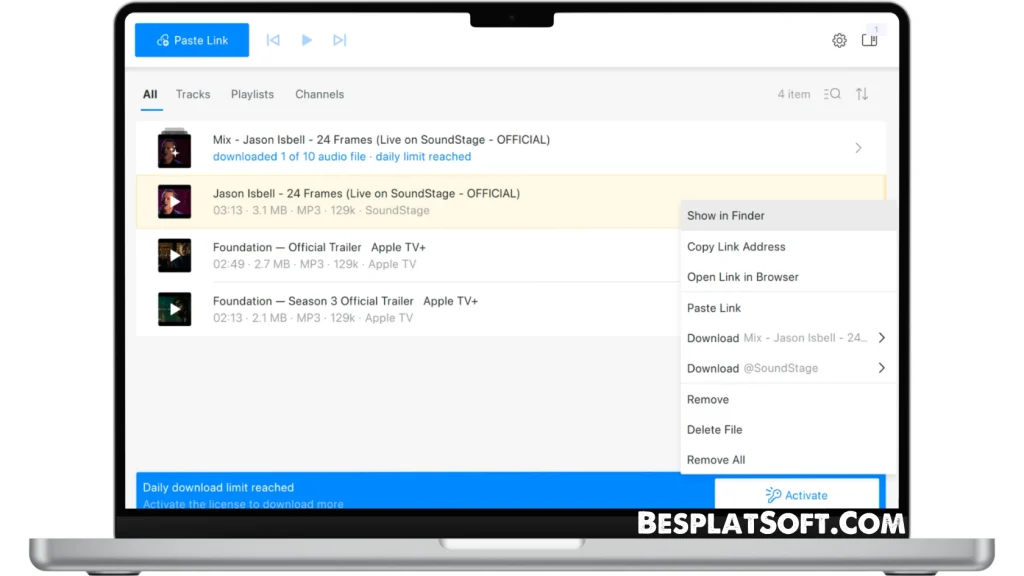Expand Download Mix submenu arrow
Viewport: 1024px width, 576px height.
point(881,338)
